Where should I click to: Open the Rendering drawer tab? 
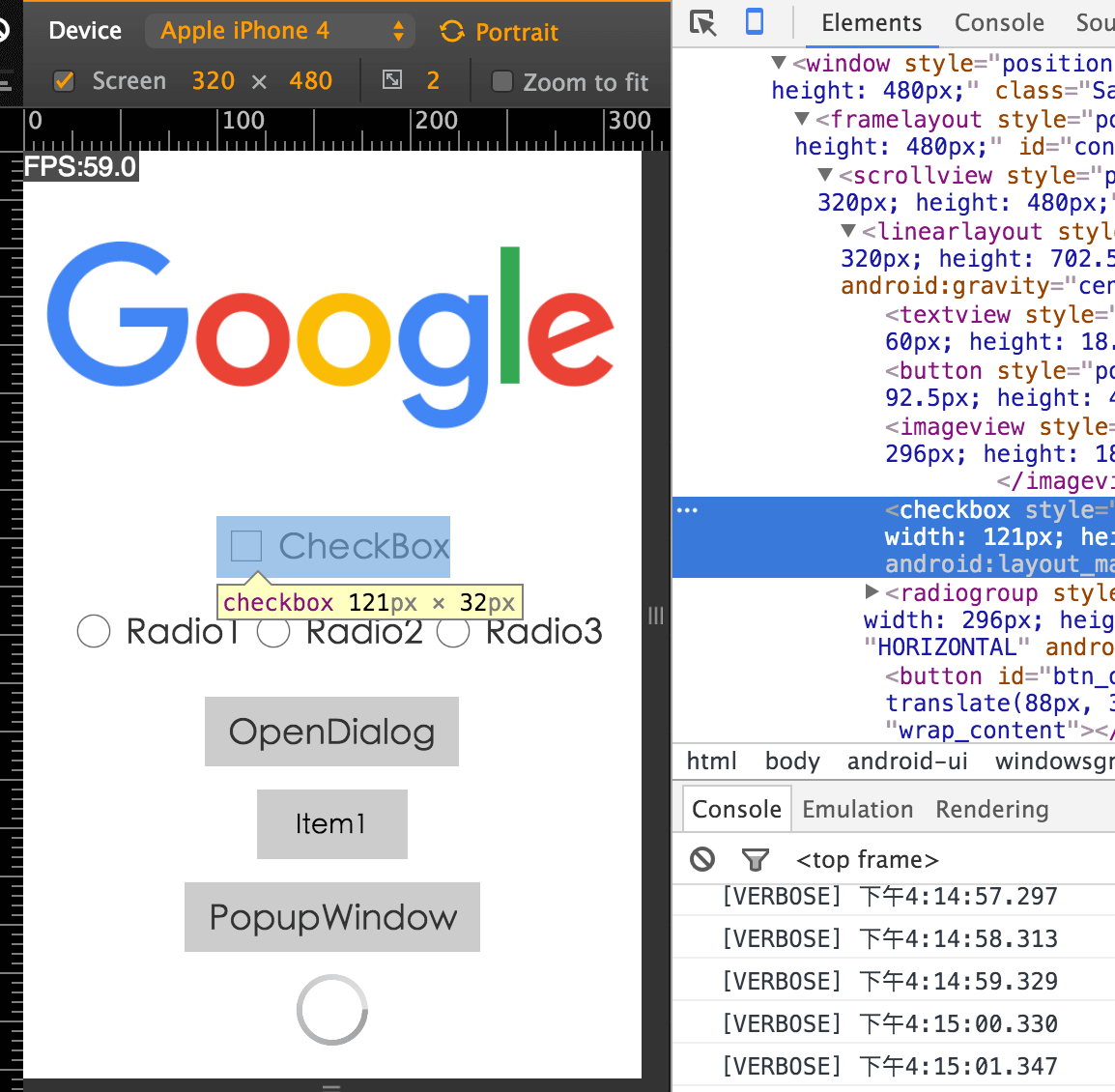point(992,810)
